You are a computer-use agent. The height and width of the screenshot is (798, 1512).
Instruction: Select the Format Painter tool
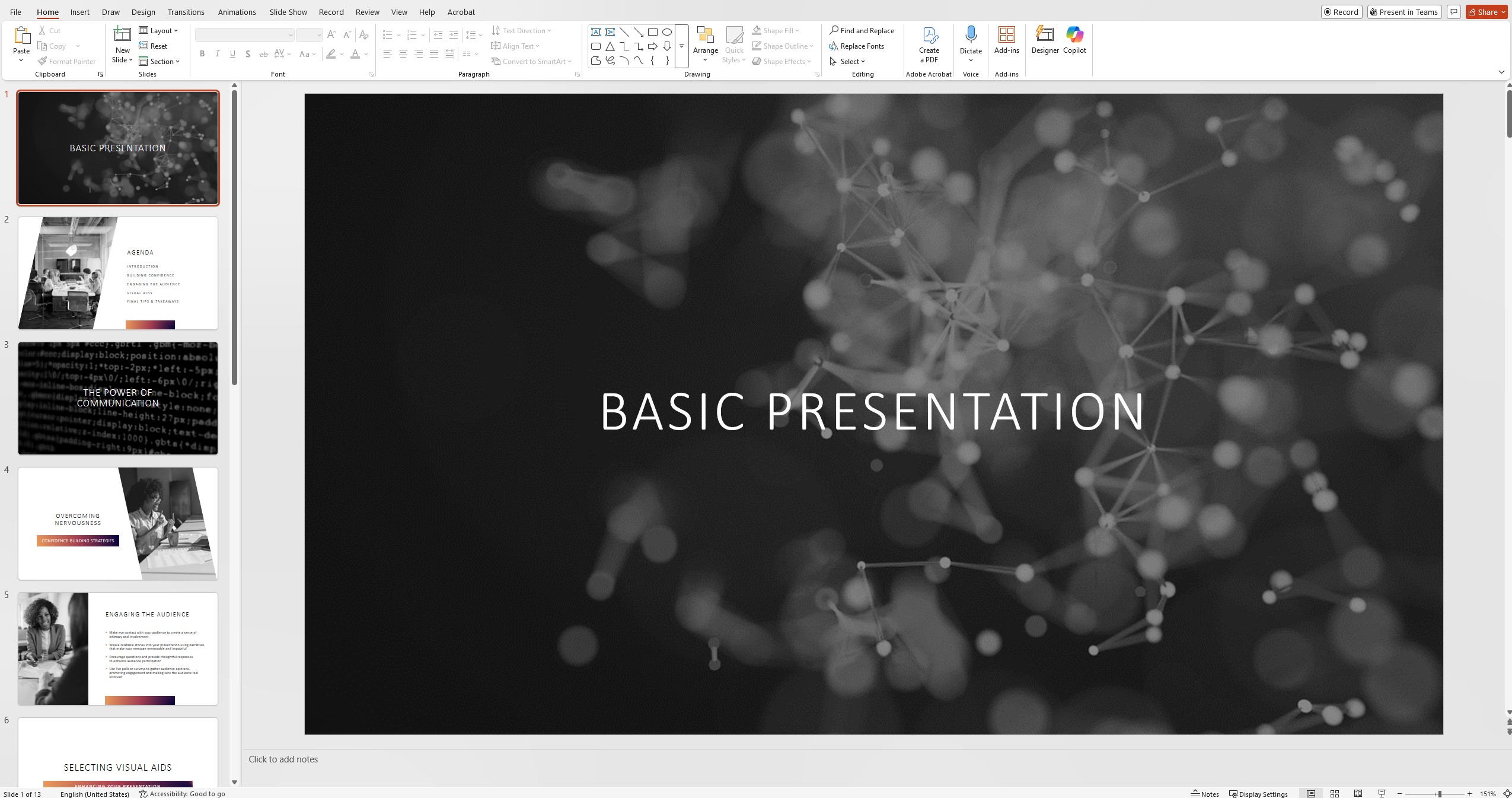(x=66, y=61)
